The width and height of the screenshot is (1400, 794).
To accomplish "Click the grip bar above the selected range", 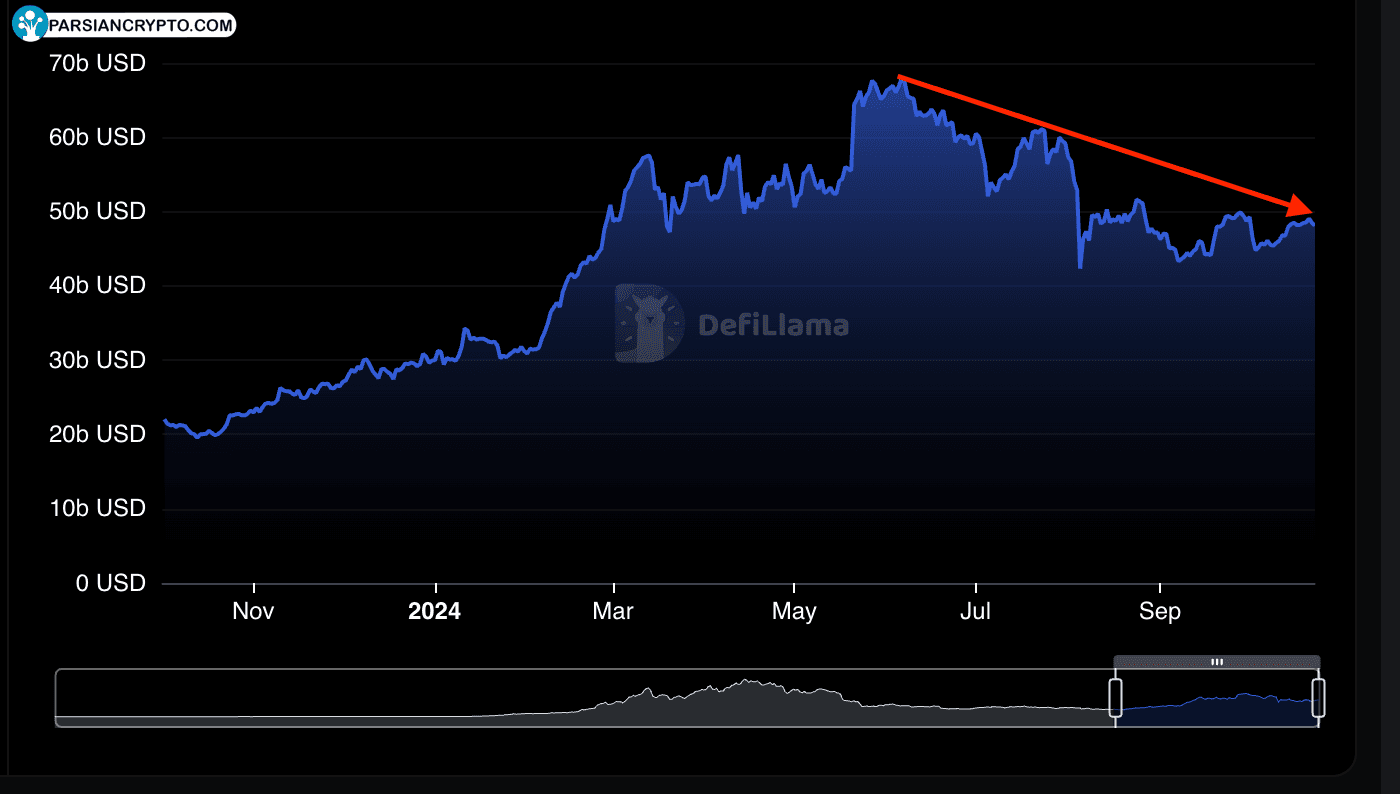I will [1217, 662].
